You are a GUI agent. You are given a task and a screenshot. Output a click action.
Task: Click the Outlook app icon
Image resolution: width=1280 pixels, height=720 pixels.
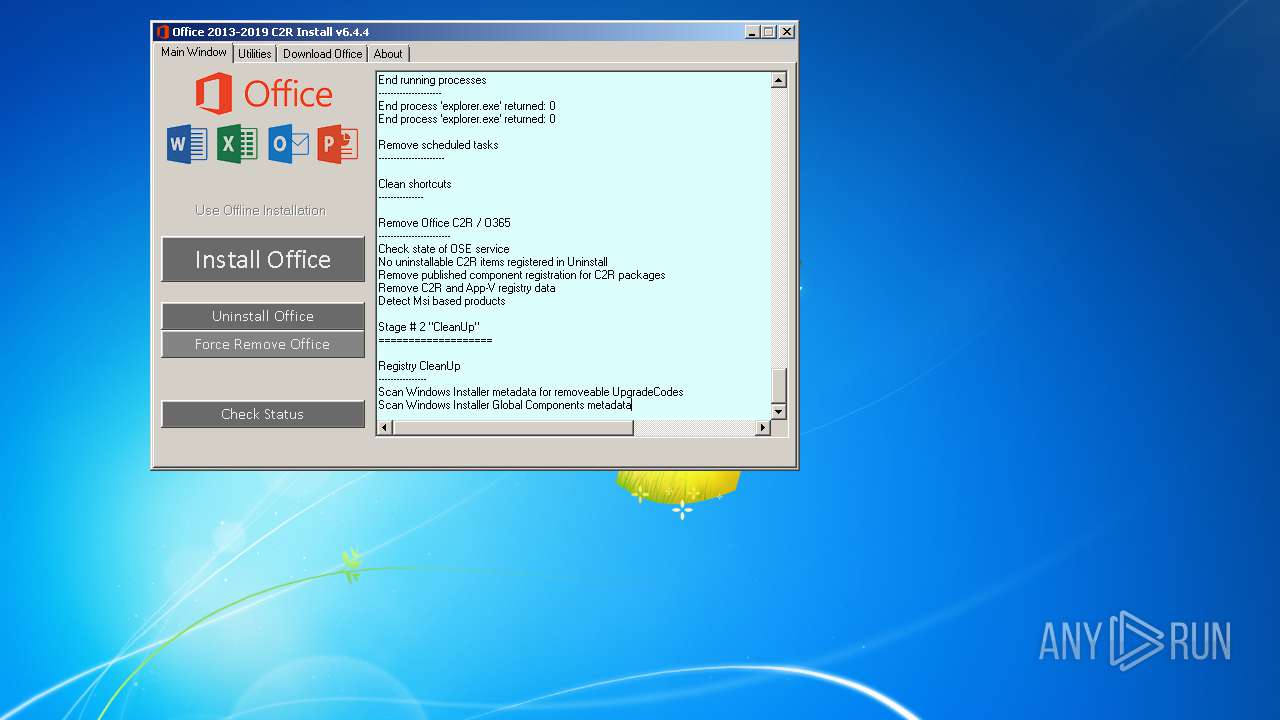click(x=288, y=145)
